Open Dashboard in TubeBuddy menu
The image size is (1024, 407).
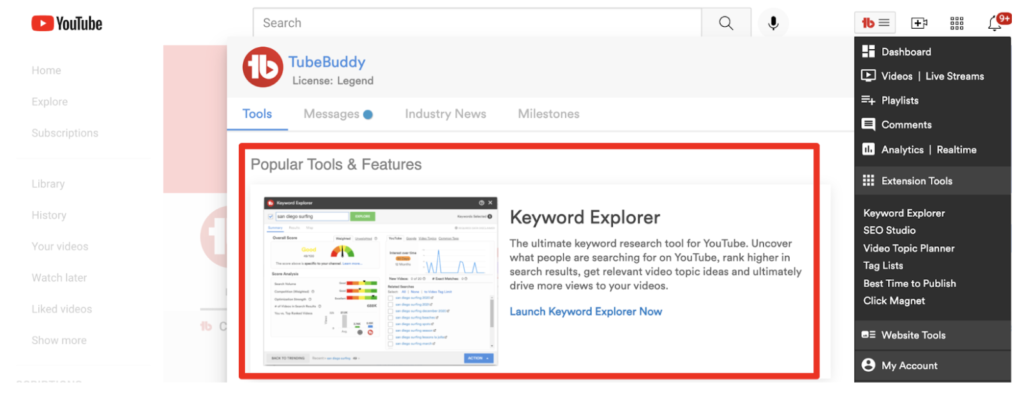tap(906, 52)
